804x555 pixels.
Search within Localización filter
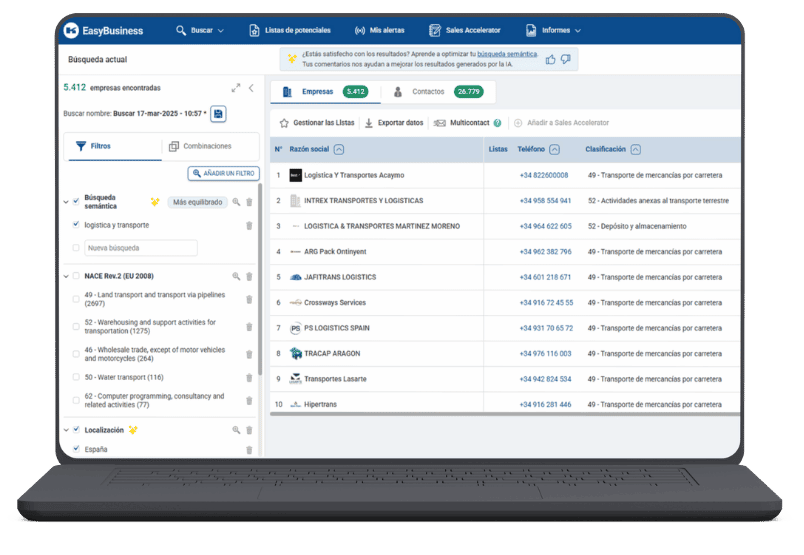236,430
